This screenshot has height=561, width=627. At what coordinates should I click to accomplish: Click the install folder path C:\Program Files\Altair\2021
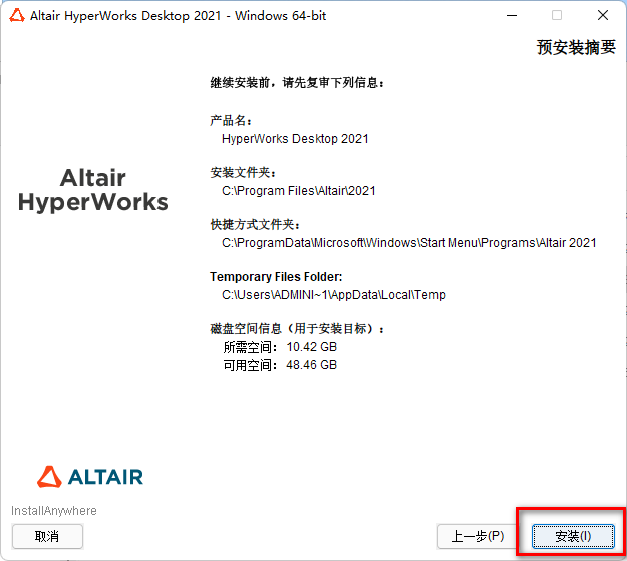pyautogui.click(x=298, y=190)
